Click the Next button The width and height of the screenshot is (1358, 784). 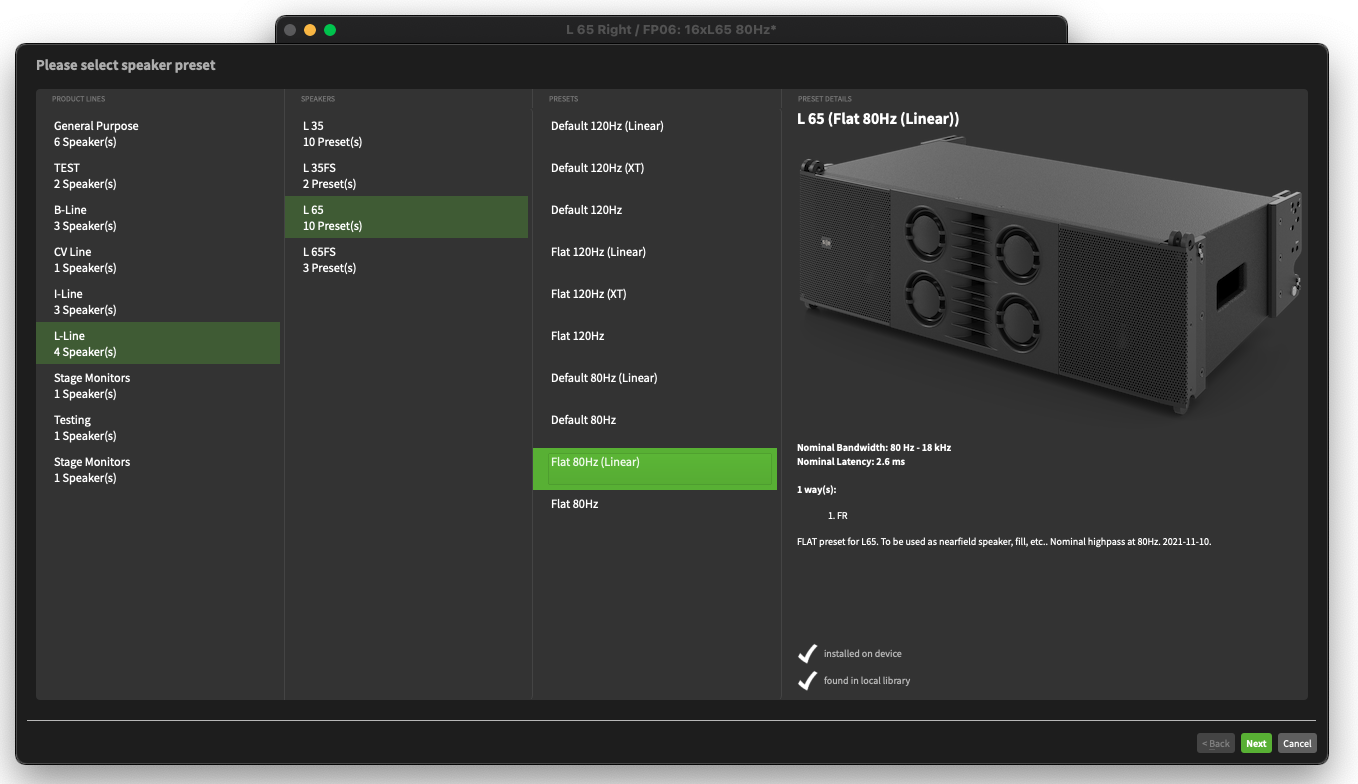(1256, 743)
